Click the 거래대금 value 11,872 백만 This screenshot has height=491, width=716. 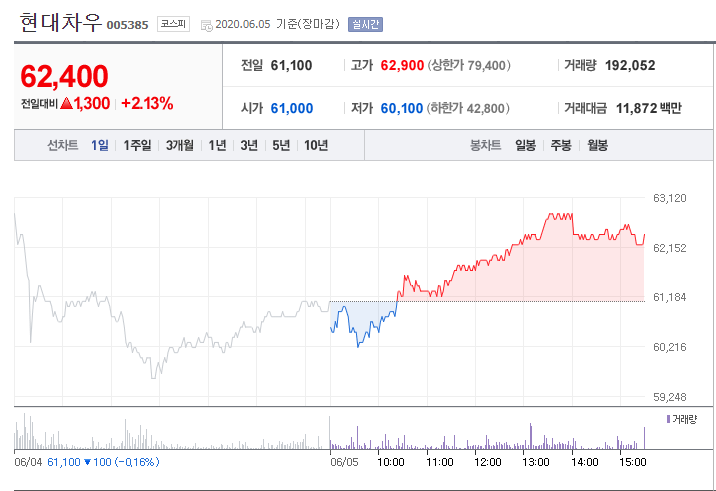point(648,108)
